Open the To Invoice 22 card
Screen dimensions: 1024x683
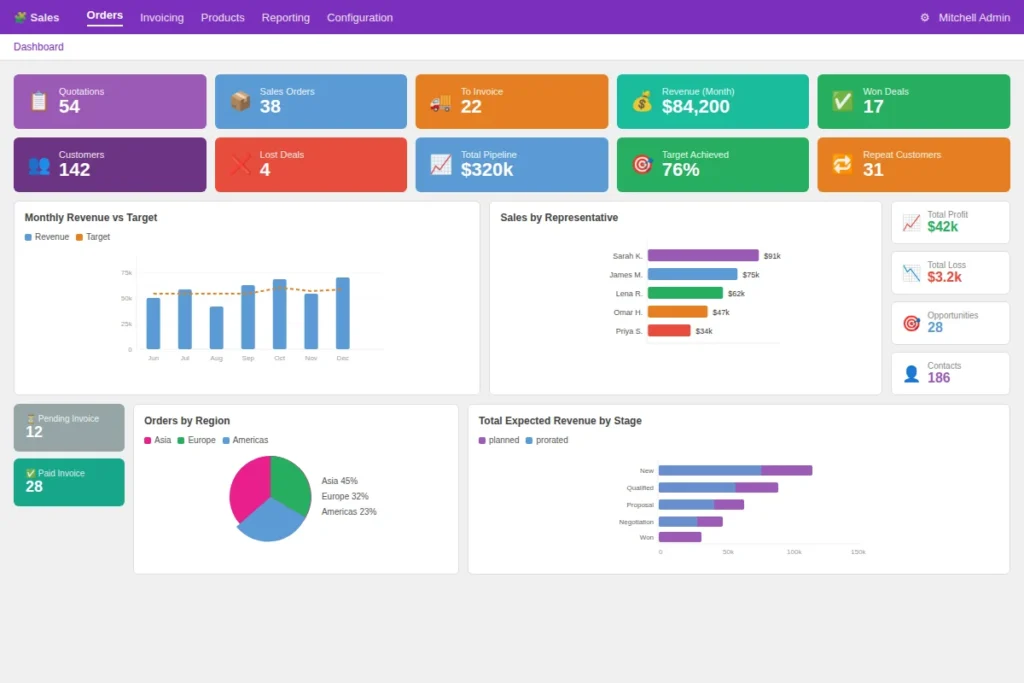point(511,101)
